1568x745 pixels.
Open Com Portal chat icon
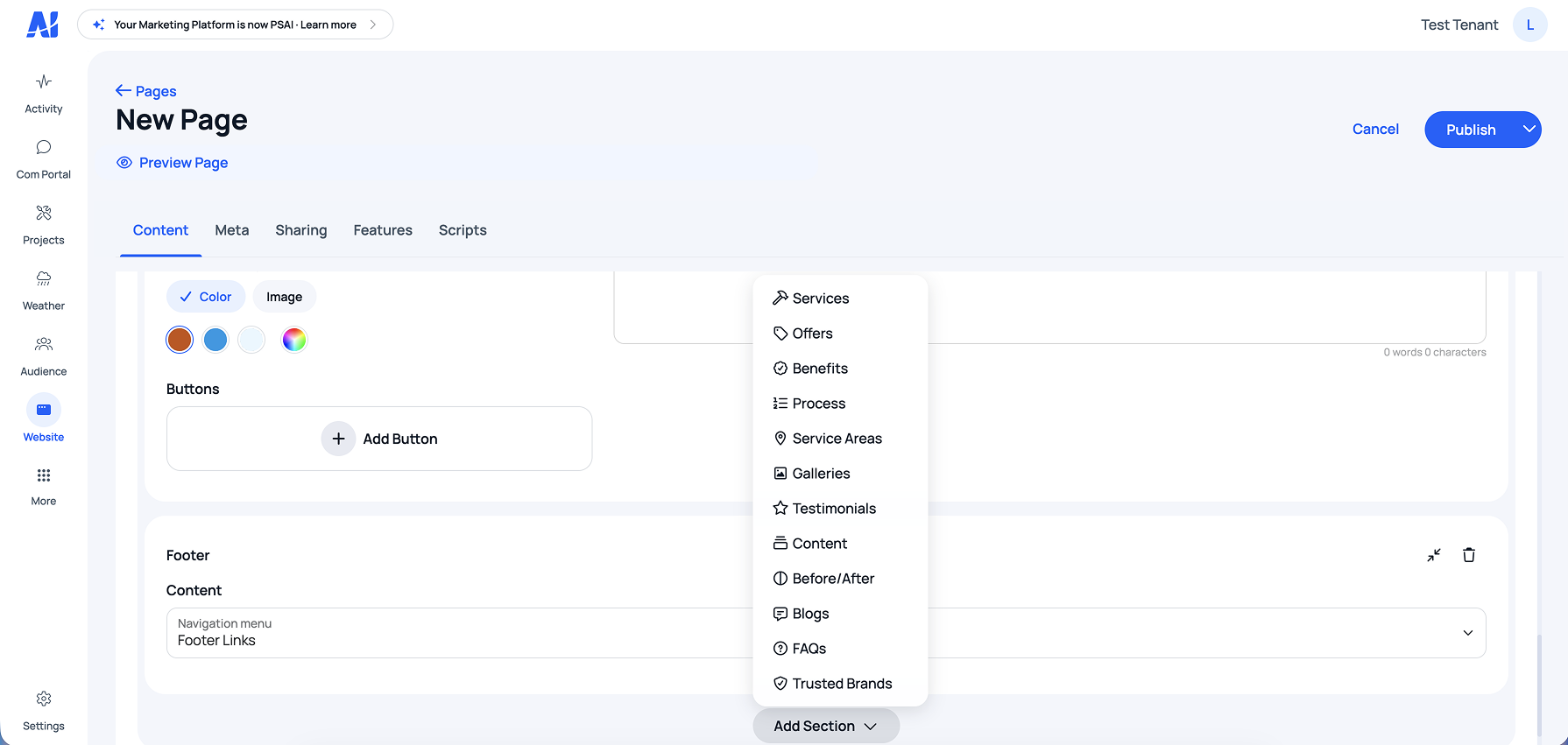pyautogui.click(x=44, y=147)
